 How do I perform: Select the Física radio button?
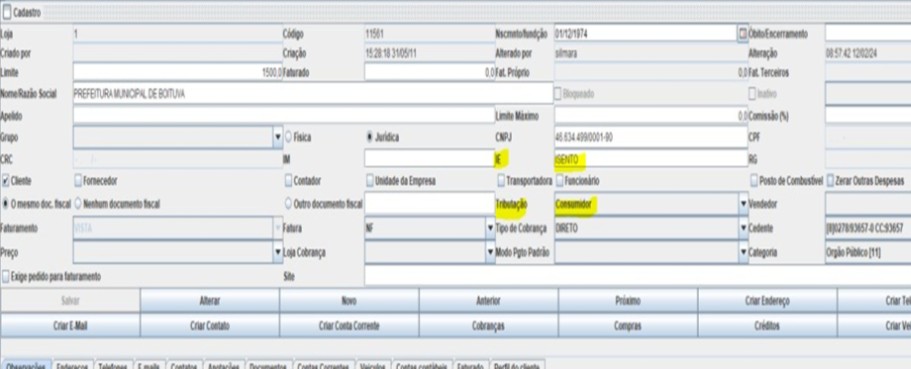[288, 138]
